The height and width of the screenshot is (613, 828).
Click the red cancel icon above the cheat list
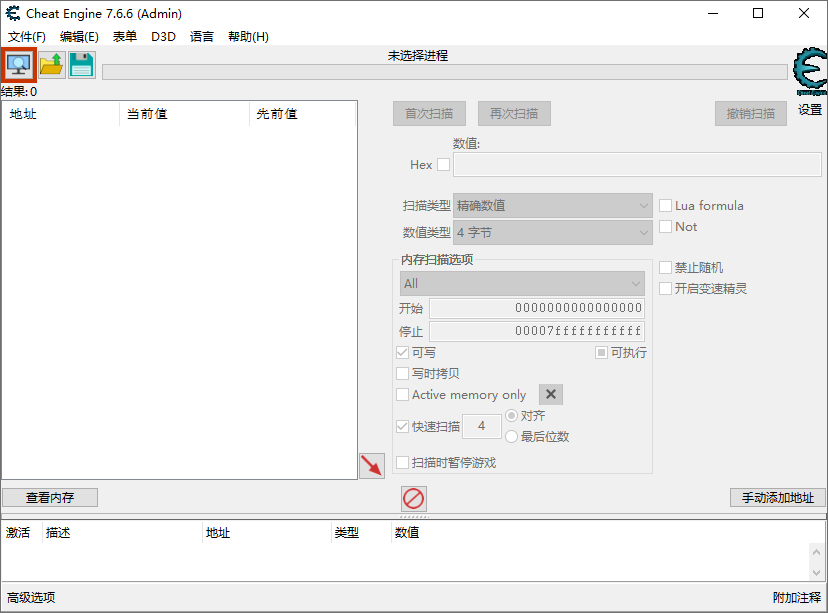413,497
